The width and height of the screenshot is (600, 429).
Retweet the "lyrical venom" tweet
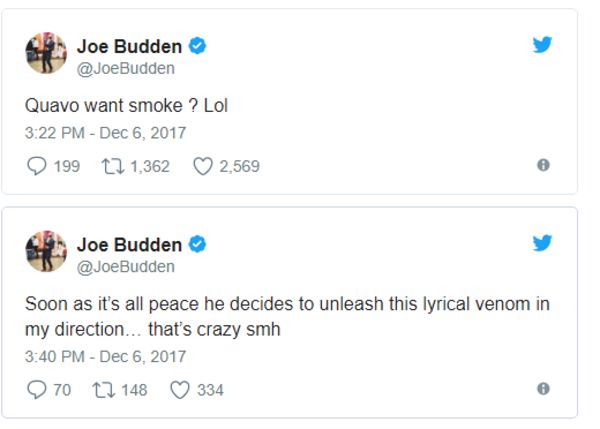(x=104, y=390)
